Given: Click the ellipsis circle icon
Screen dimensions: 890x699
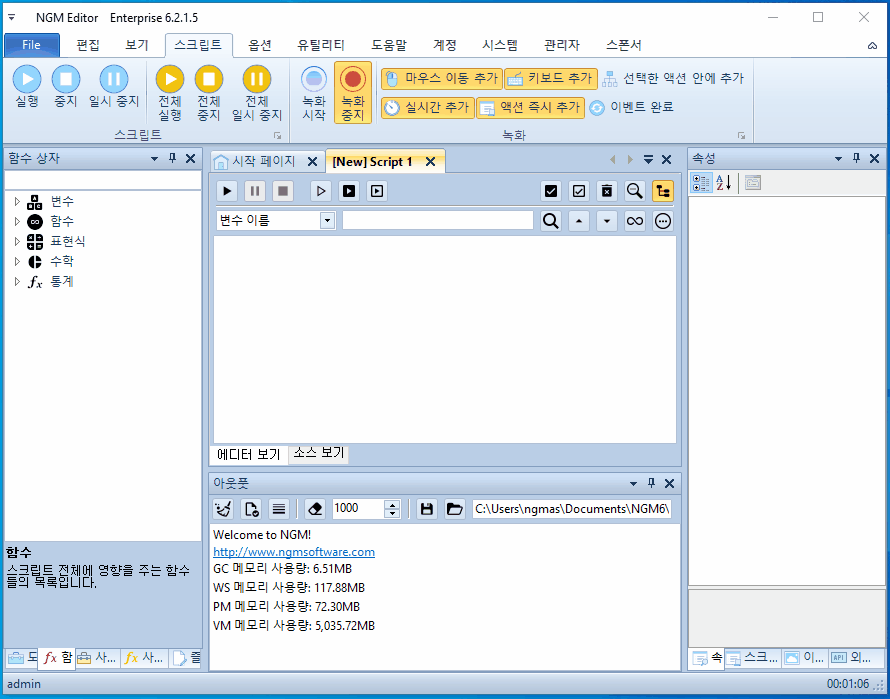Looking at the screenshot, I should pyautogui.click(x=662, y=221).
